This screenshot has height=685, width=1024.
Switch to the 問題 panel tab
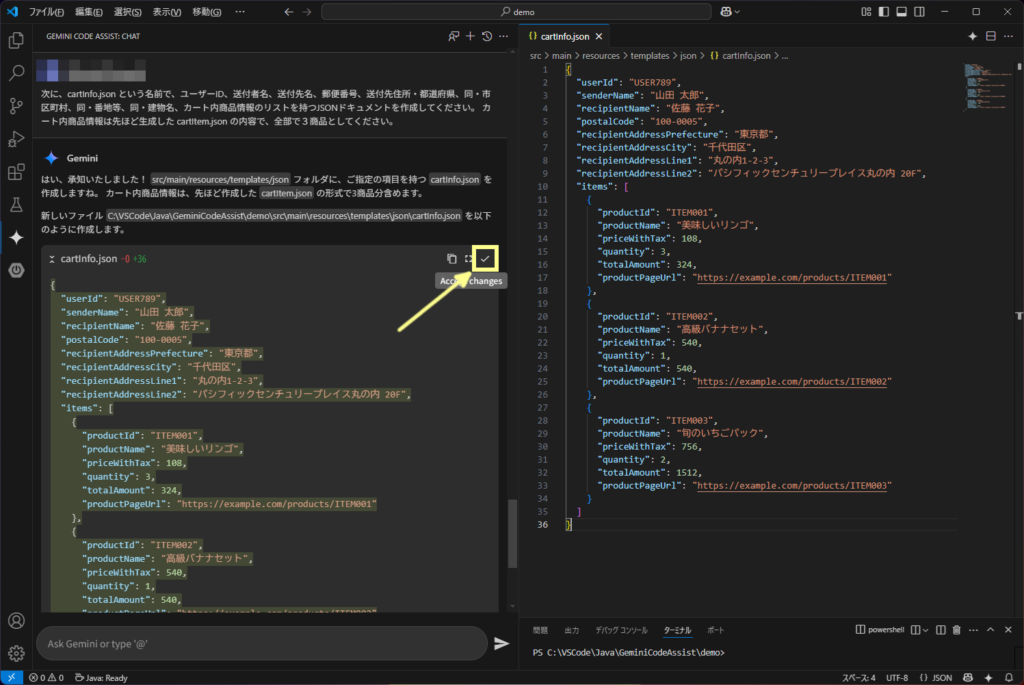pos(540,630)
